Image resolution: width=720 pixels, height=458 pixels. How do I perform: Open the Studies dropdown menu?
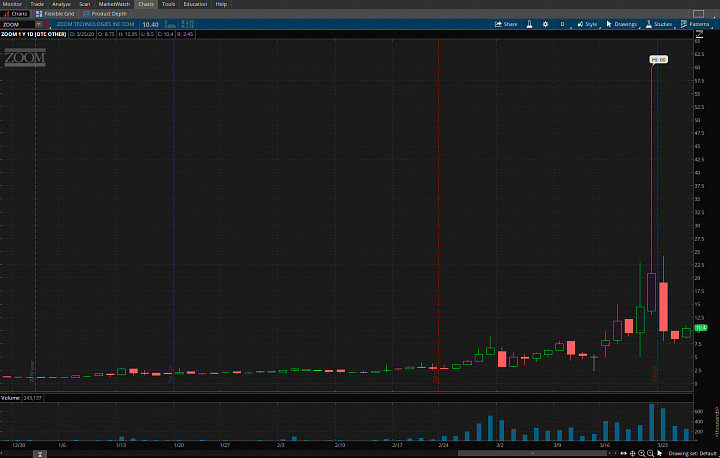[659, 24]
